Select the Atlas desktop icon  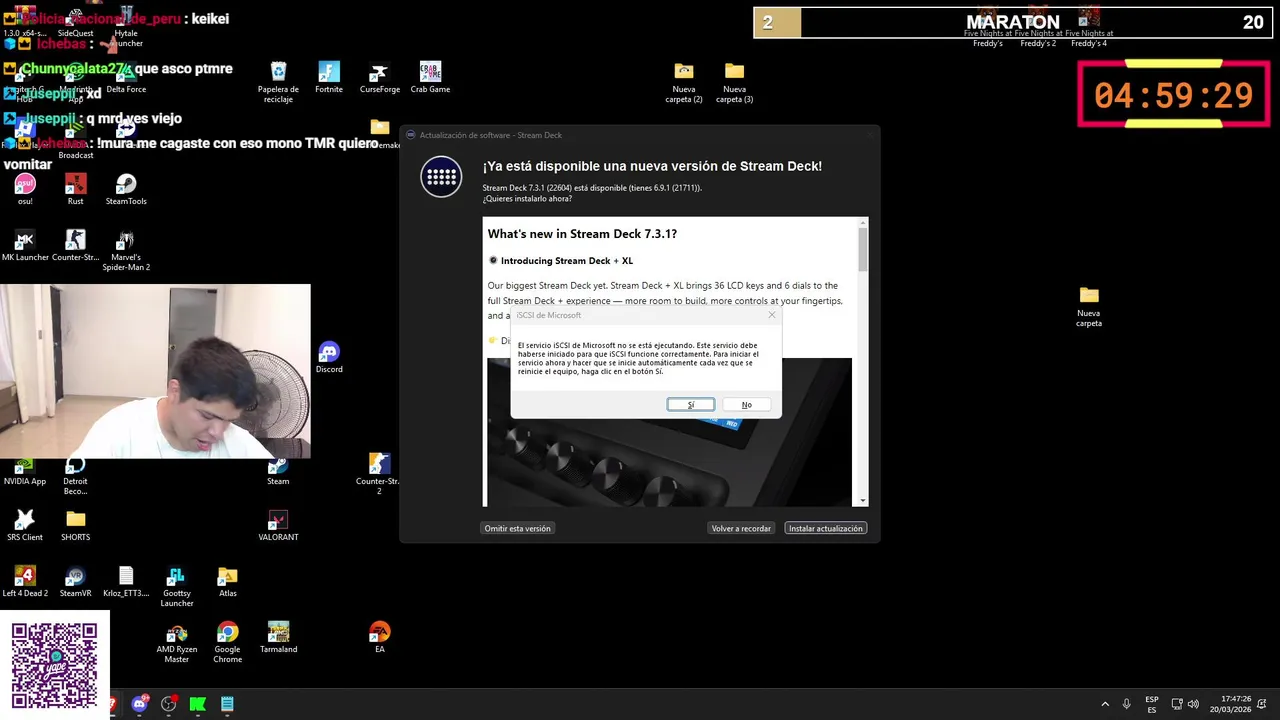[228, 581]
